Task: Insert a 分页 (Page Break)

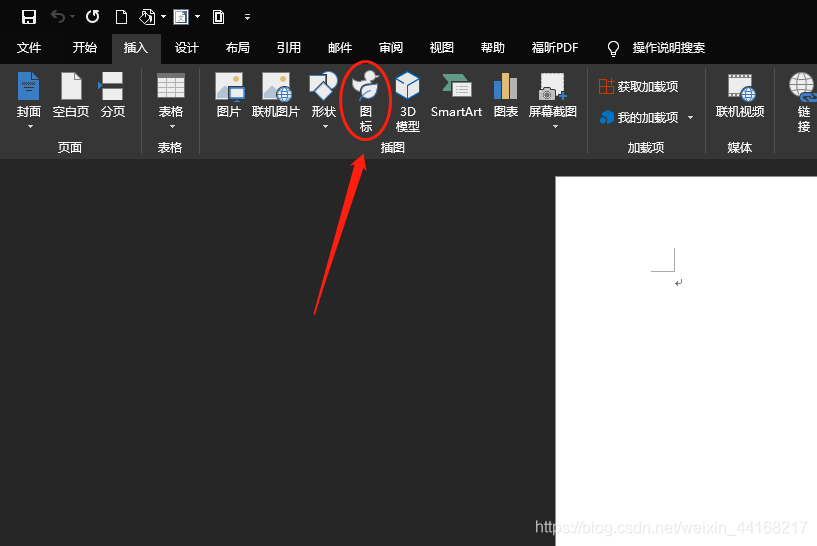Action: pyautogui.click(x=113, y=95)
